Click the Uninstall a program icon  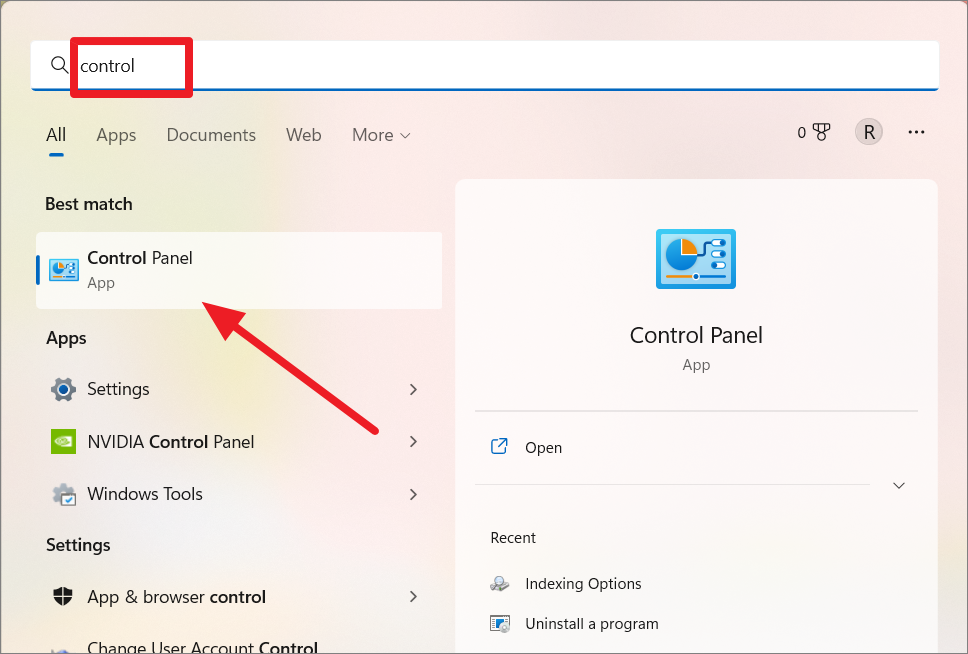point(499,624)
